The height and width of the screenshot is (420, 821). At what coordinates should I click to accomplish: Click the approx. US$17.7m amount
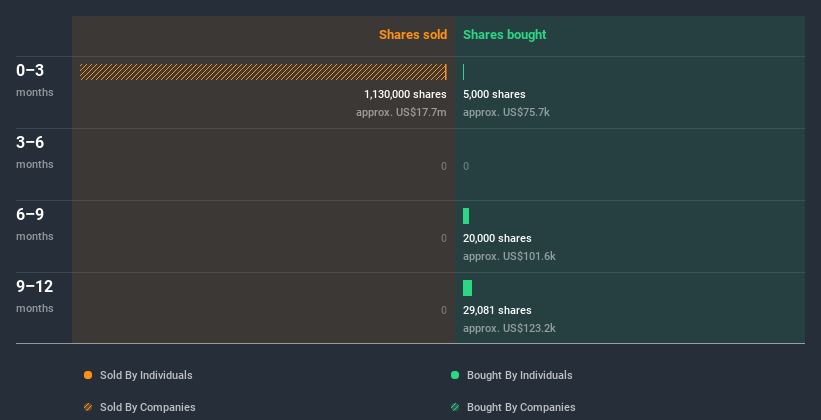click(401, 112)
